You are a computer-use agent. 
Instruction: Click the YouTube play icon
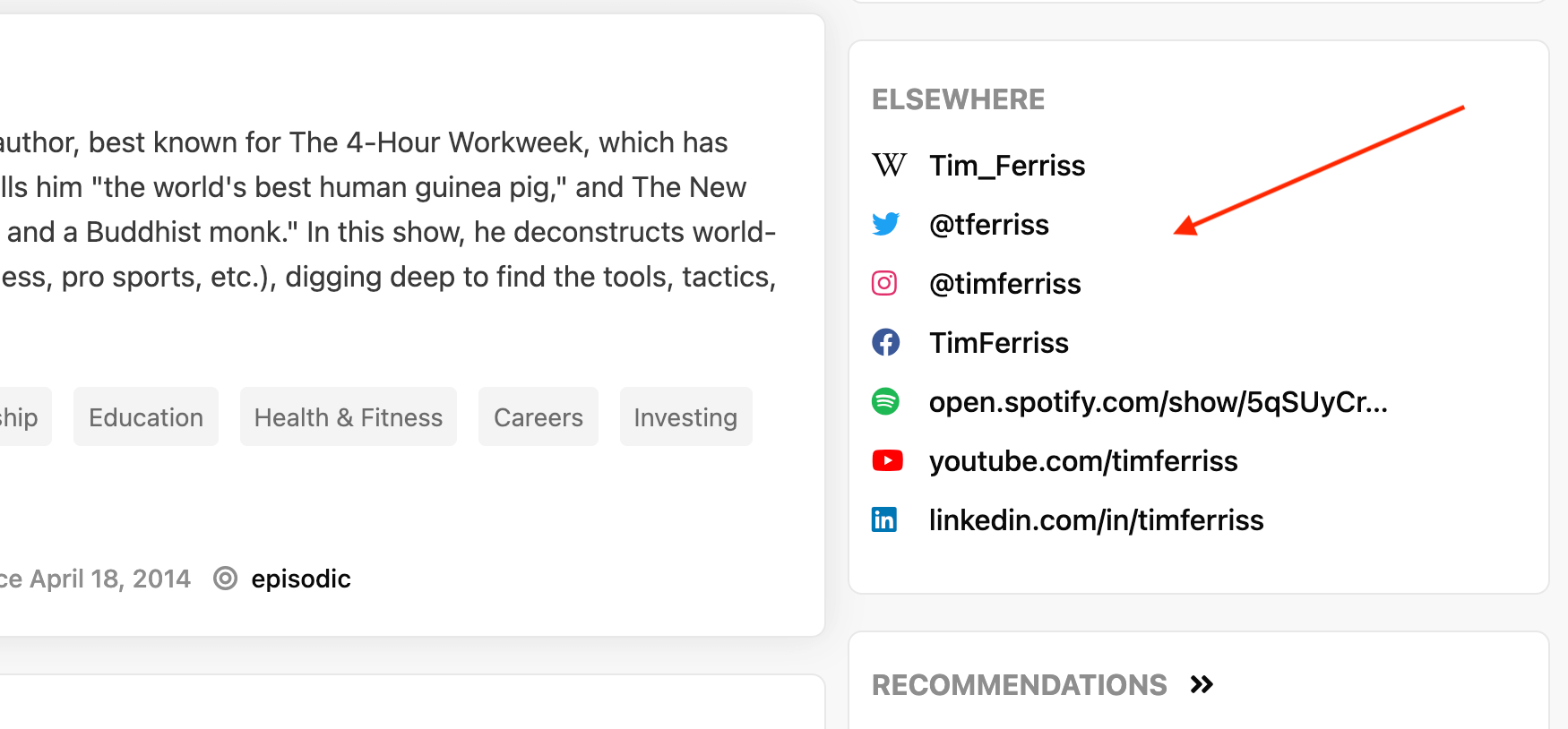[887, 460]
